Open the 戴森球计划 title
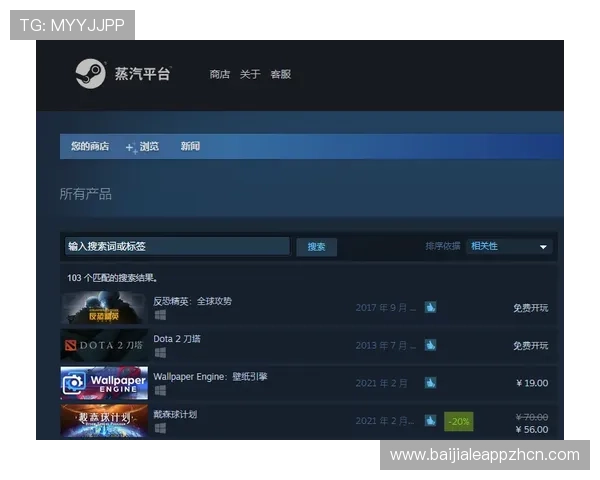 pyautogui.click(x=175, y=414)
